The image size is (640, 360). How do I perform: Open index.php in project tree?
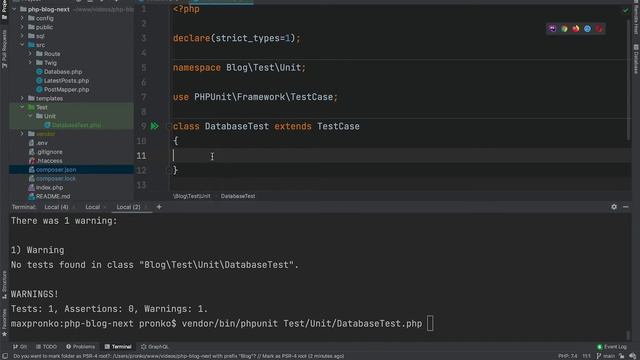49,187
